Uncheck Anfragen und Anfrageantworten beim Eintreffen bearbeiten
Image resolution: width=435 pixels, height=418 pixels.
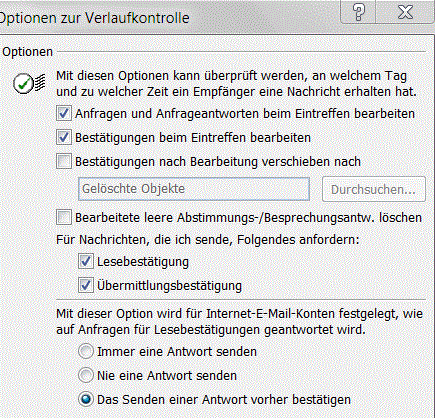coord(64,113)
